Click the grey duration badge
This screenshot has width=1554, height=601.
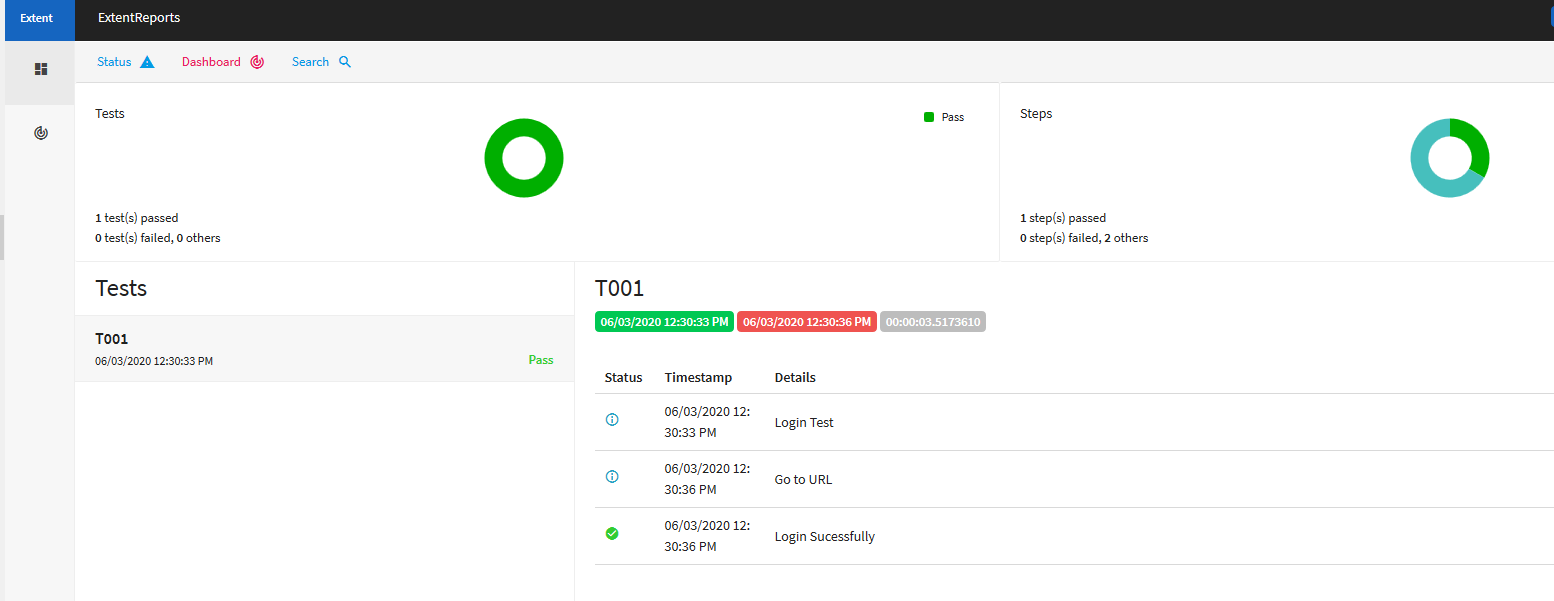[933, 322]
